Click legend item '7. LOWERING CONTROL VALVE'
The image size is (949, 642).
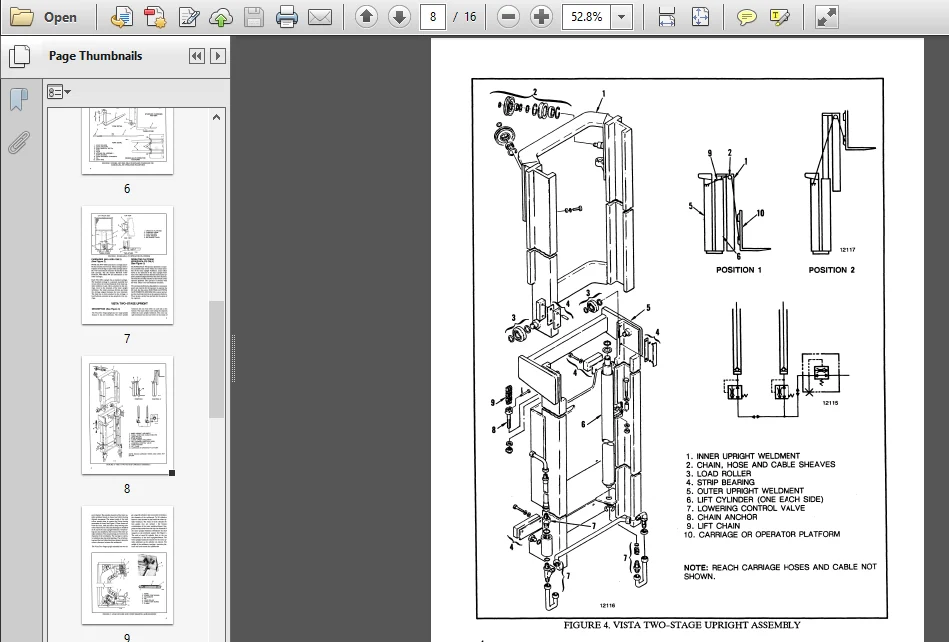click(745, 508)
